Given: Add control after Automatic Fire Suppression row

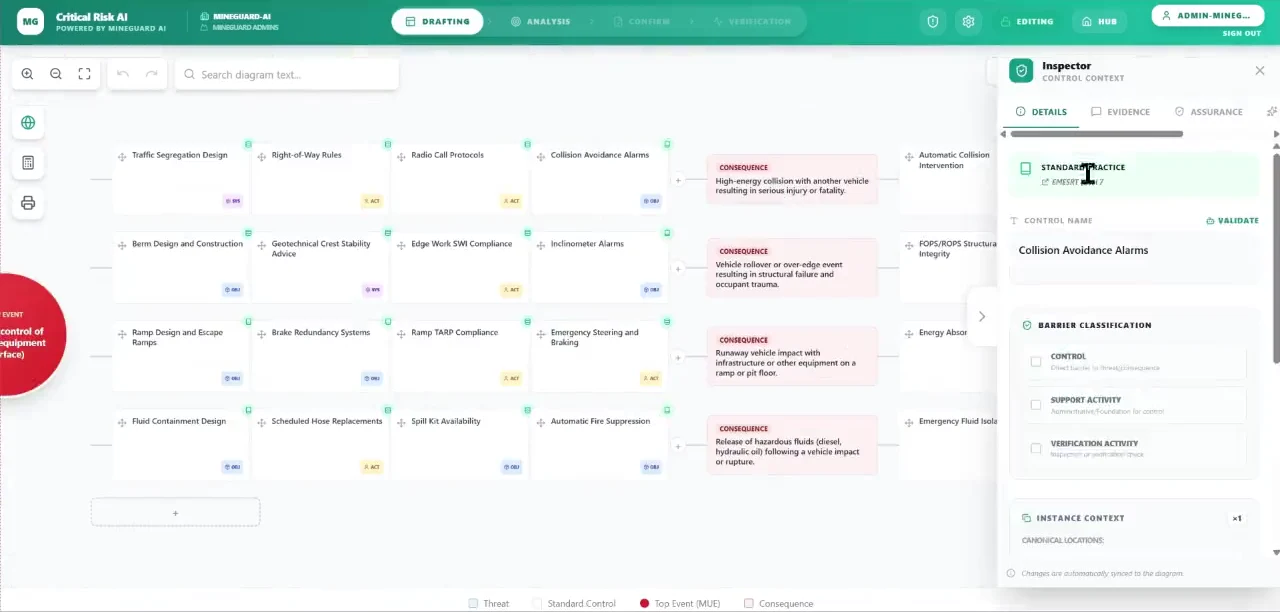Looking at the screenshot, I should click(x=678, y=446).
